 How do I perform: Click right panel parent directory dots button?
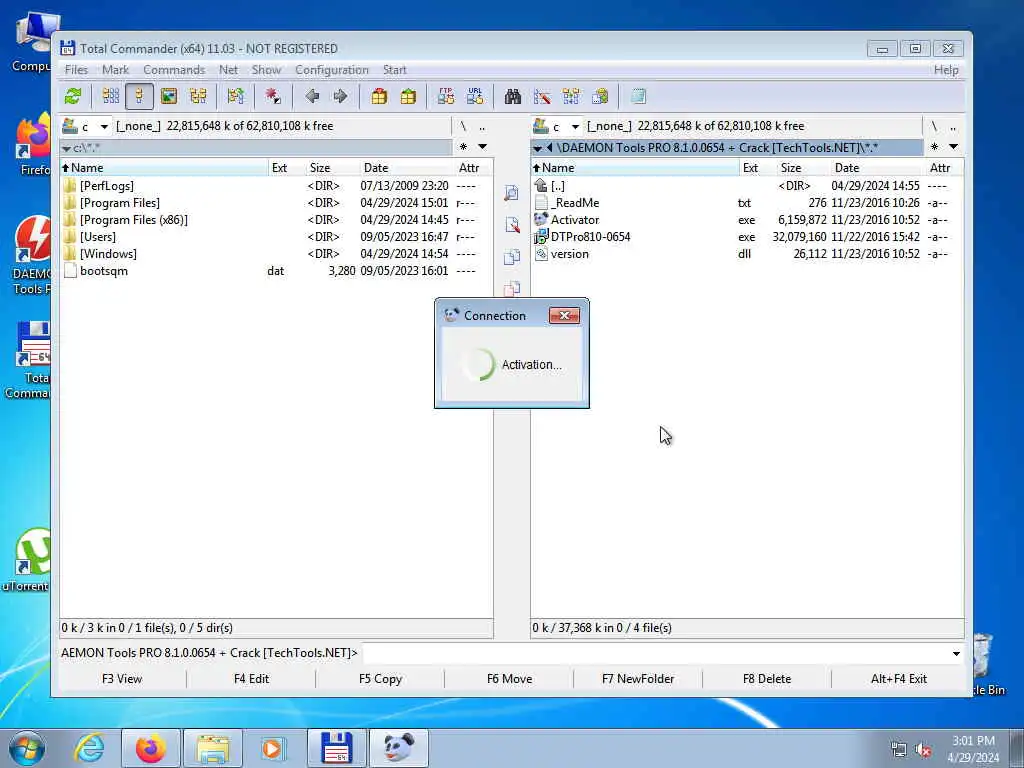953,127
